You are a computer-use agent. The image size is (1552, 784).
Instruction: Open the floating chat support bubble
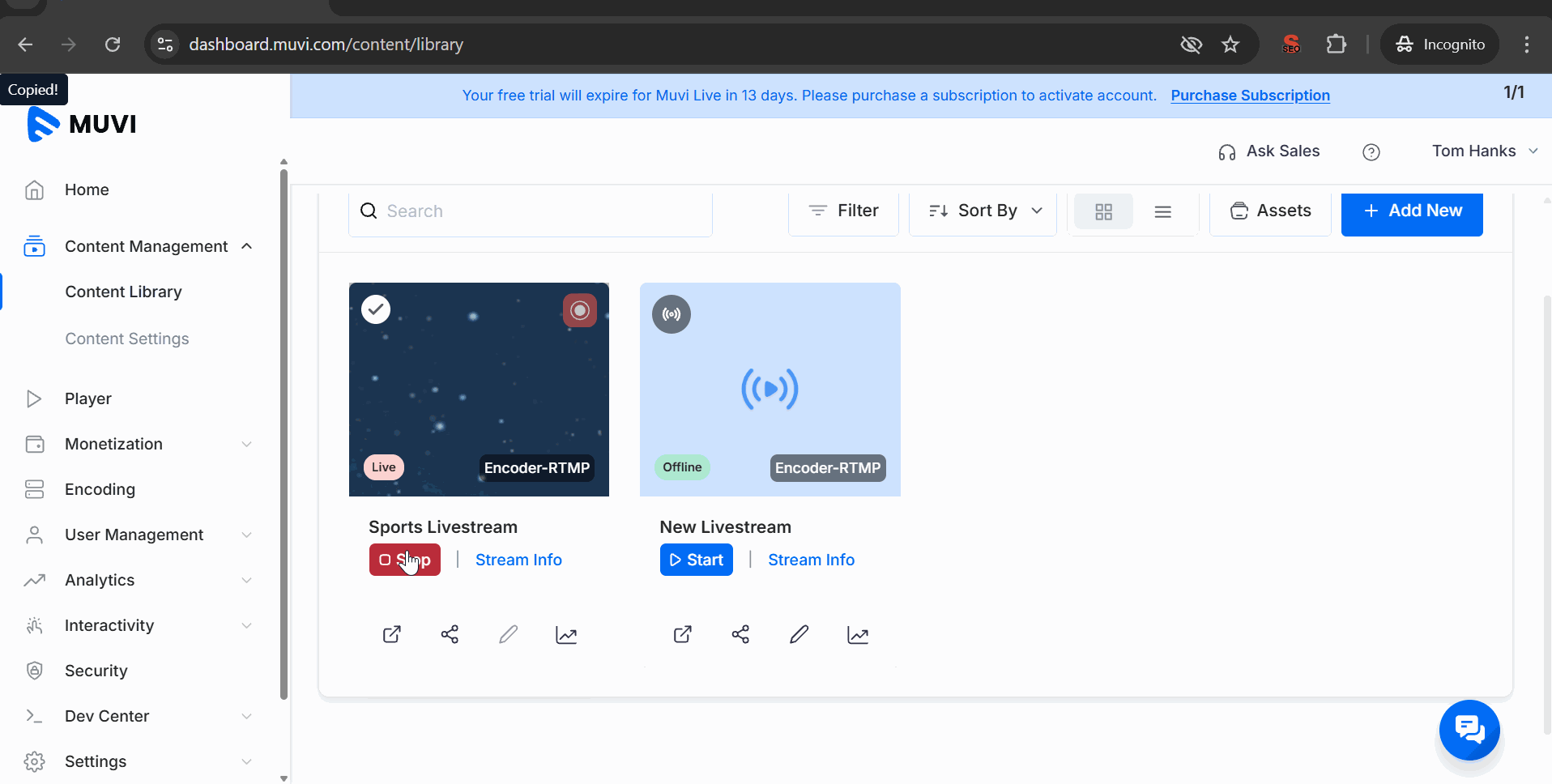click(x=1469, y=730)
